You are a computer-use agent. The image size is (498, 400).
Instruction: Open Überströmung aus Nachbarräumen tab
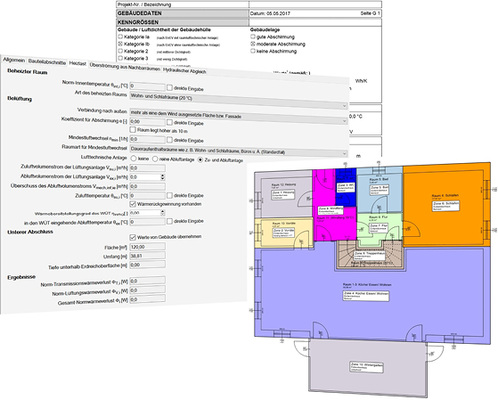point(125,67)
